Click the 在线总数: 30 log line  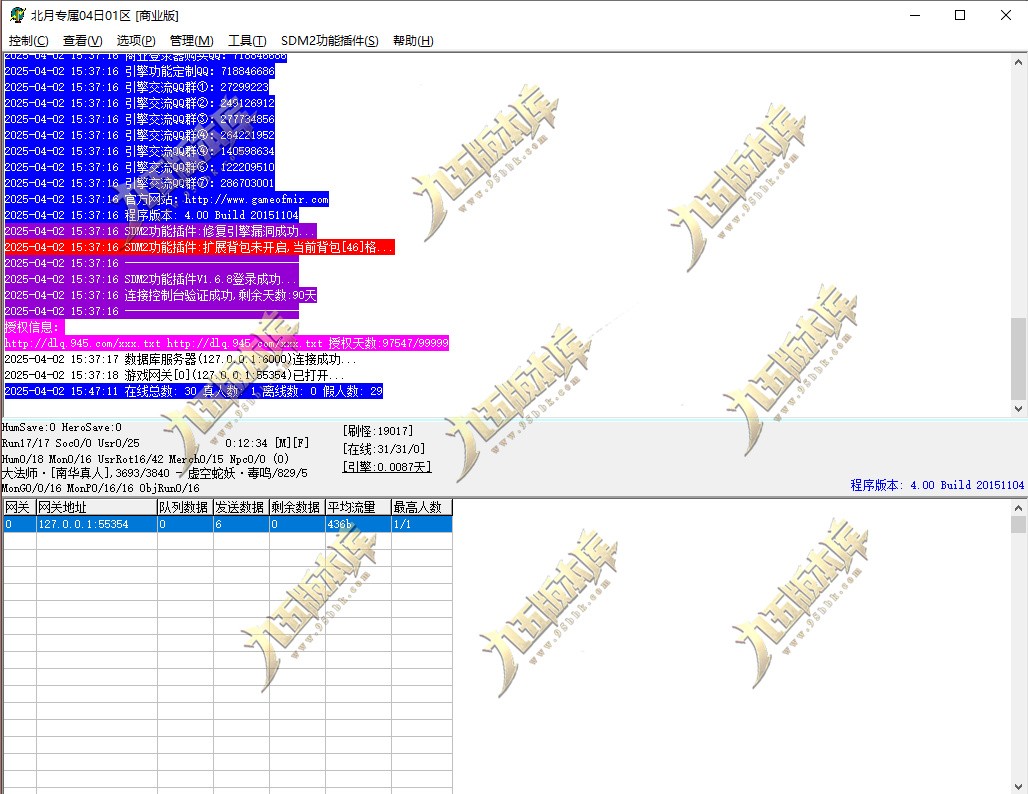click(x=193, y=391)
